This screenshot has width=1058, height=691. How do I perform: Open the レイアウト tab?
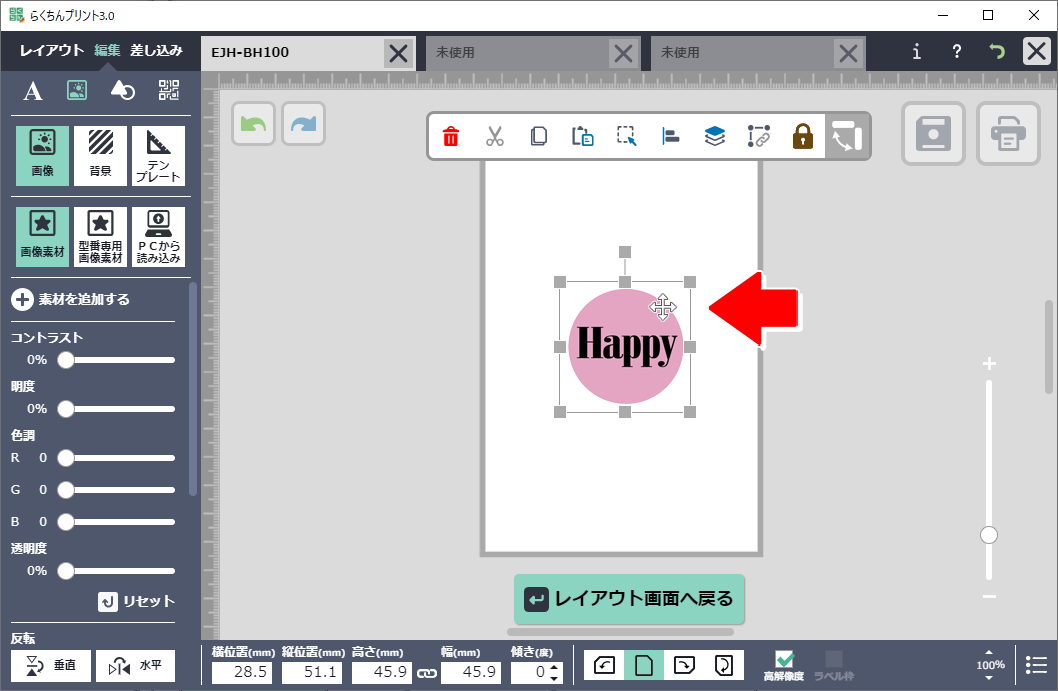click(51, 51)
